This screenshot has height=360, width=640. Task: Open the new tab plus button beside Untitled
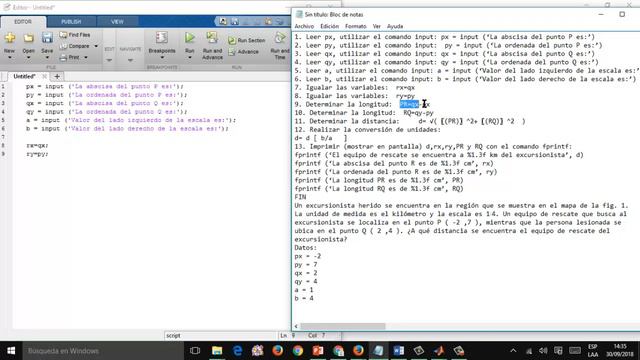pyautogui.click(x=57, y=76)
